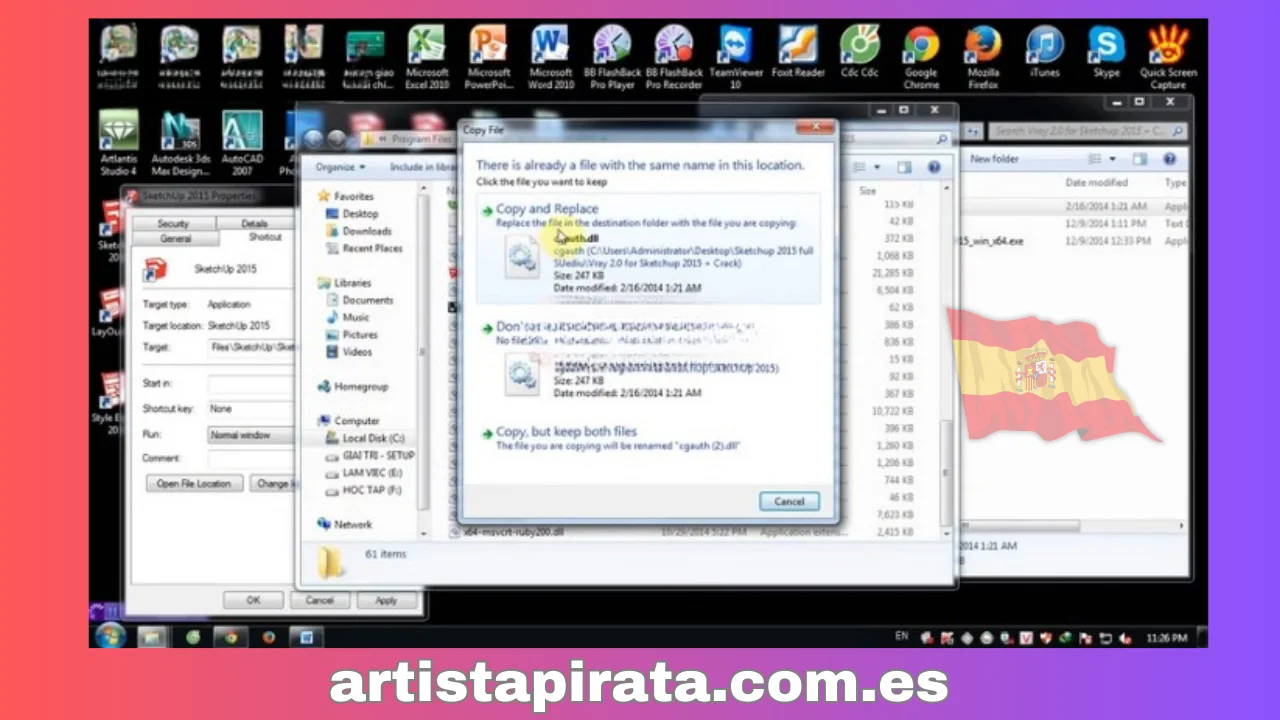This screenshot has width=1280, height=720.
Task: Select Documents under Libraries
Action: point(367,300)
